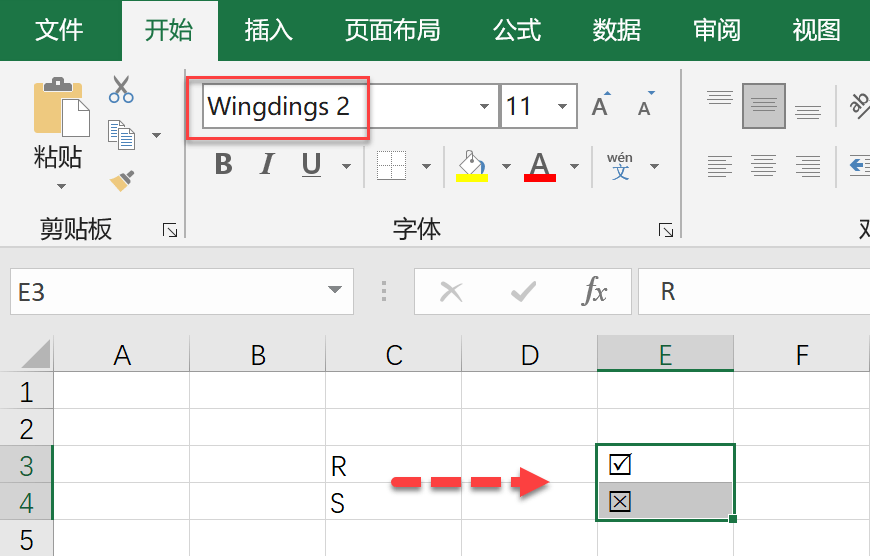Screen dimensions: 870x556
Task: Select column C header
Action: pyautogui.click(x=393, y=354)
